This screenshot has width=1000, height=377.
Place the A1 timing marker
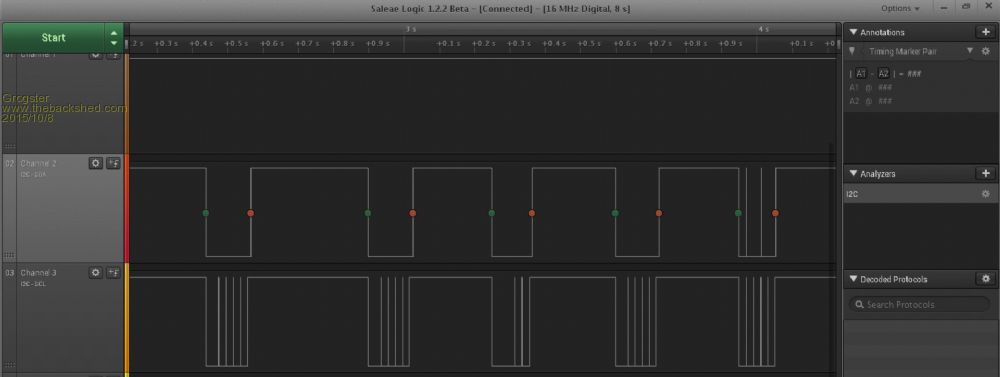point(862,73)
